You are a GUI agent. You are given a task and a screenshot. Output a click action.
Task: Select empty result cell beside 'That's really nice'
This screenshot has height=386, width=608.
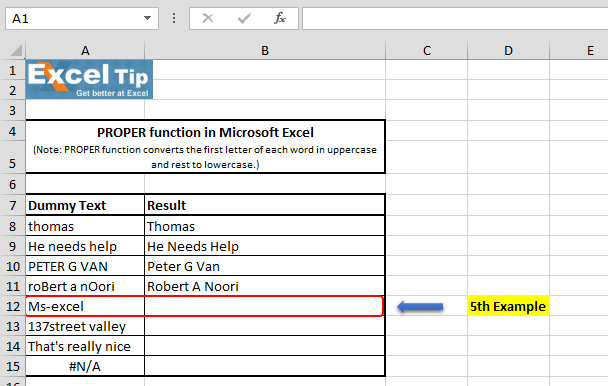pyautogui.click(x=264, y=346)
